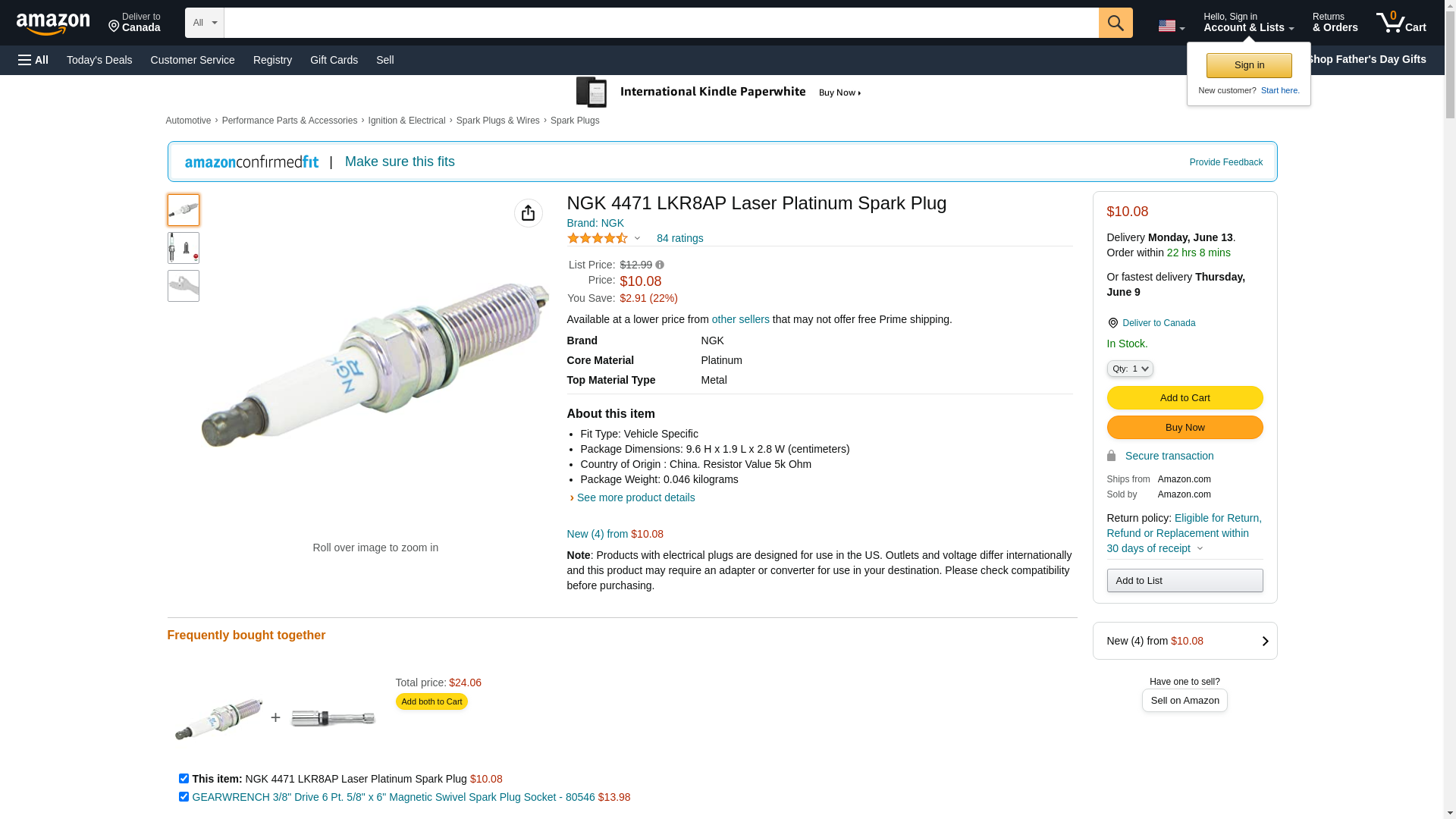Open the Gift Cards navigation item
This screenshot has width=1456, height=819.
coord(334,60)
